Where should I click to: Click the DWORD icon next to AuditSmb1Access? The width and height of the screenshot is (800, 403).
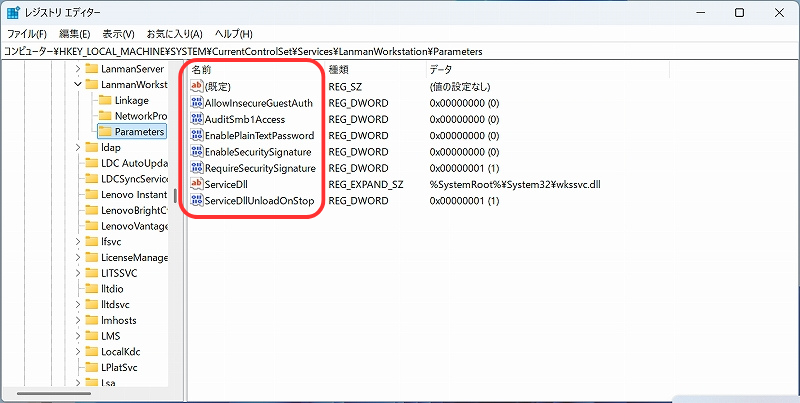tap(196, 119)
